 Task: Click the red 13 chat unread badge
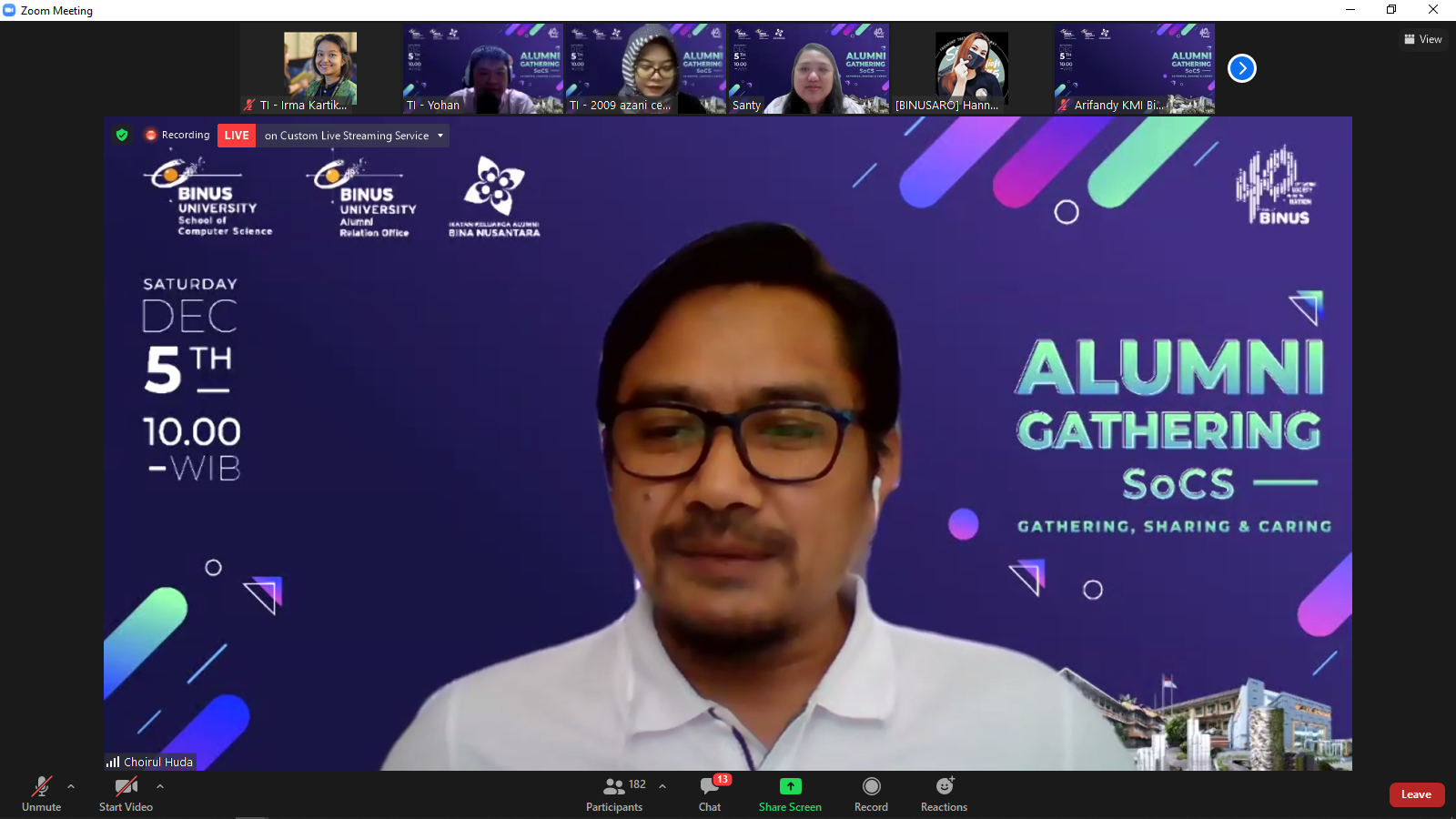[723, 779]
